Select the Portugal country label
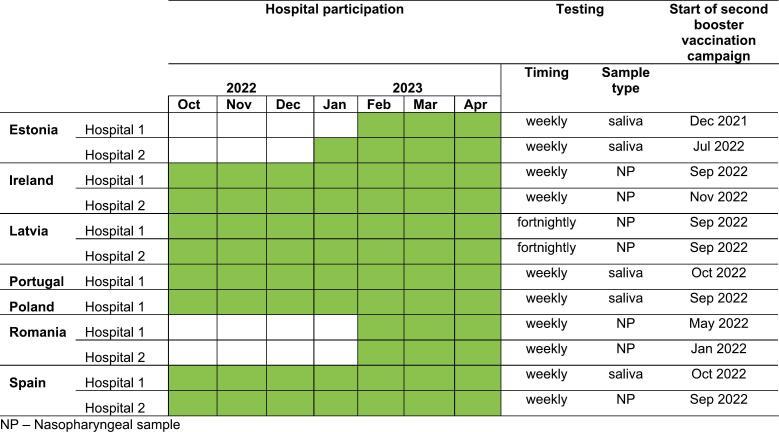Screen dimensions: 779x432 coord(38,279)
